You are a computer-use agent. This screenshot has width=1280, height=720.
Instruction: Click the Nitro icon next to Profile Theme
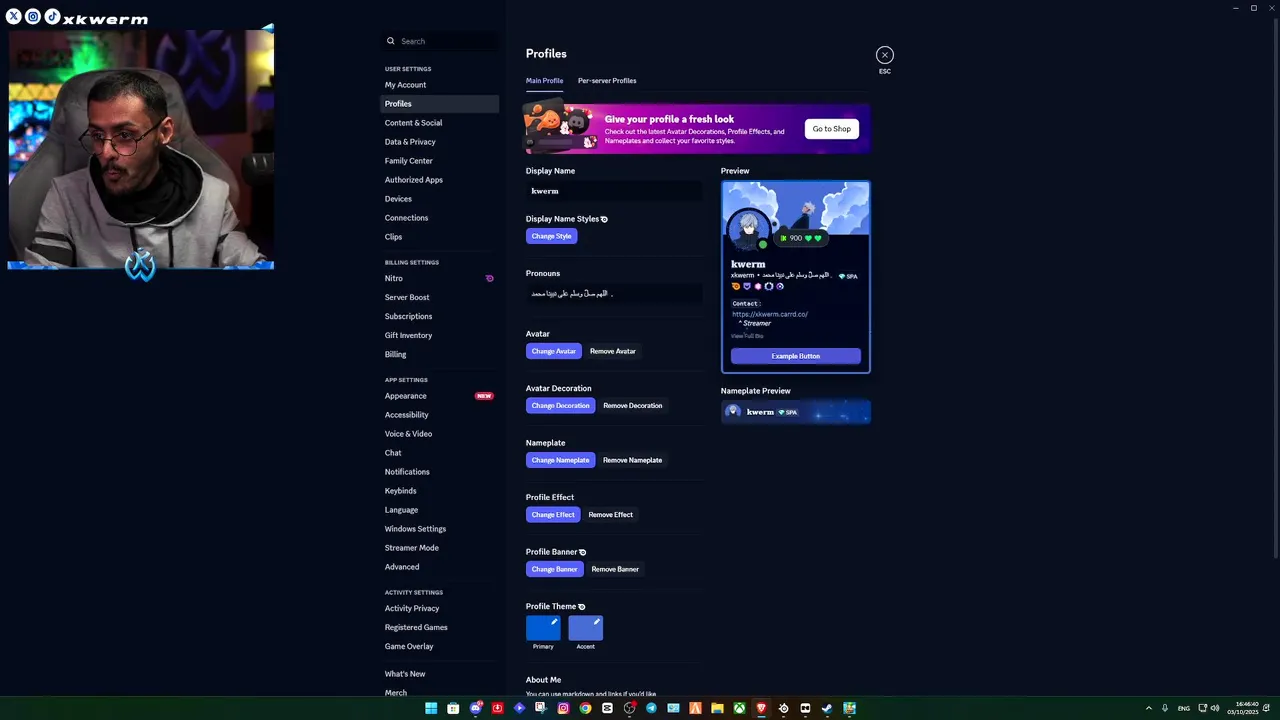[581, 606]
